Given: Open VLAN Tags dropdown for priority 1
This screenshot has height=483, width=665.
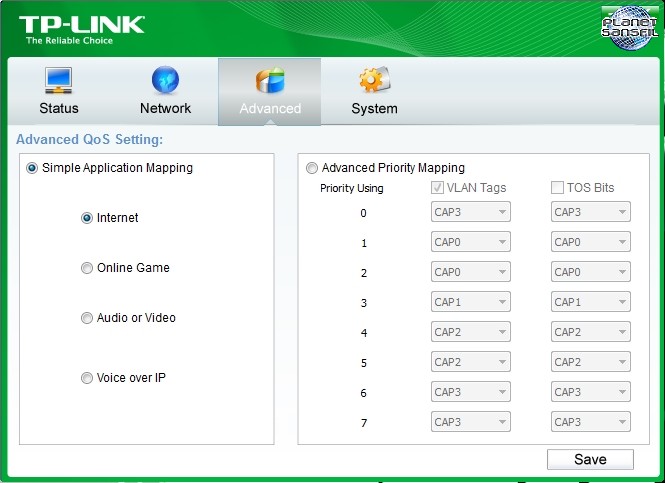Looking at the screenshot, I should [471, 242].
